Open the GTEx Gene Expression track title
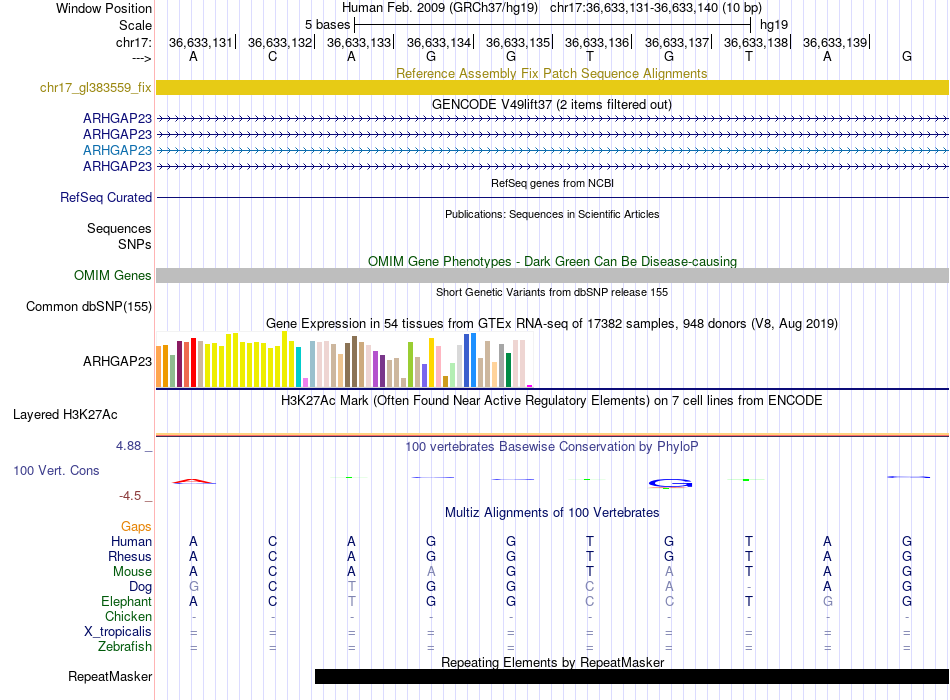This screenshot has height=700, width=950. [552, 323]
